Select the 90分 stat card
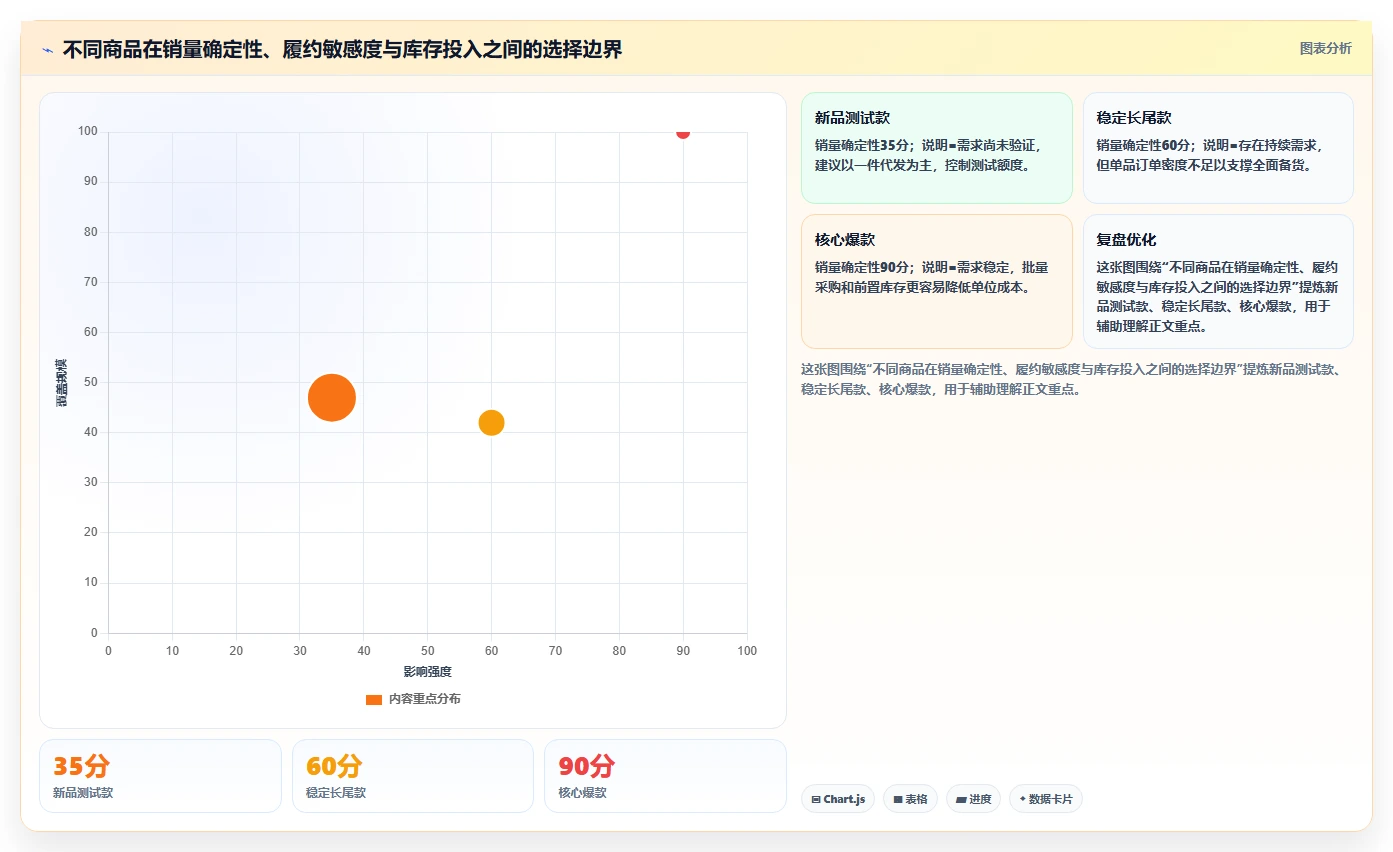The width and height of the screenshot is (1393, 852). [x=665, y=776]
